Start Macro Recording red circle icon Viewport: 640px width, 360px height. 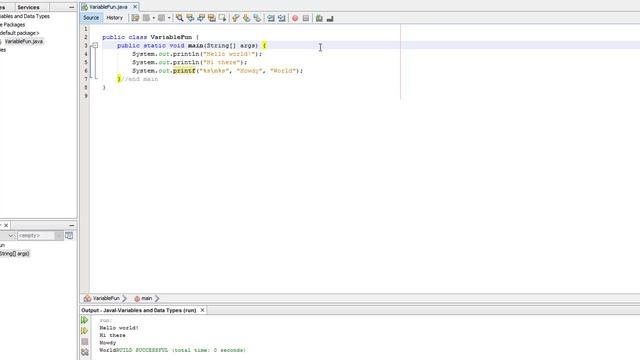coord(295,18)
